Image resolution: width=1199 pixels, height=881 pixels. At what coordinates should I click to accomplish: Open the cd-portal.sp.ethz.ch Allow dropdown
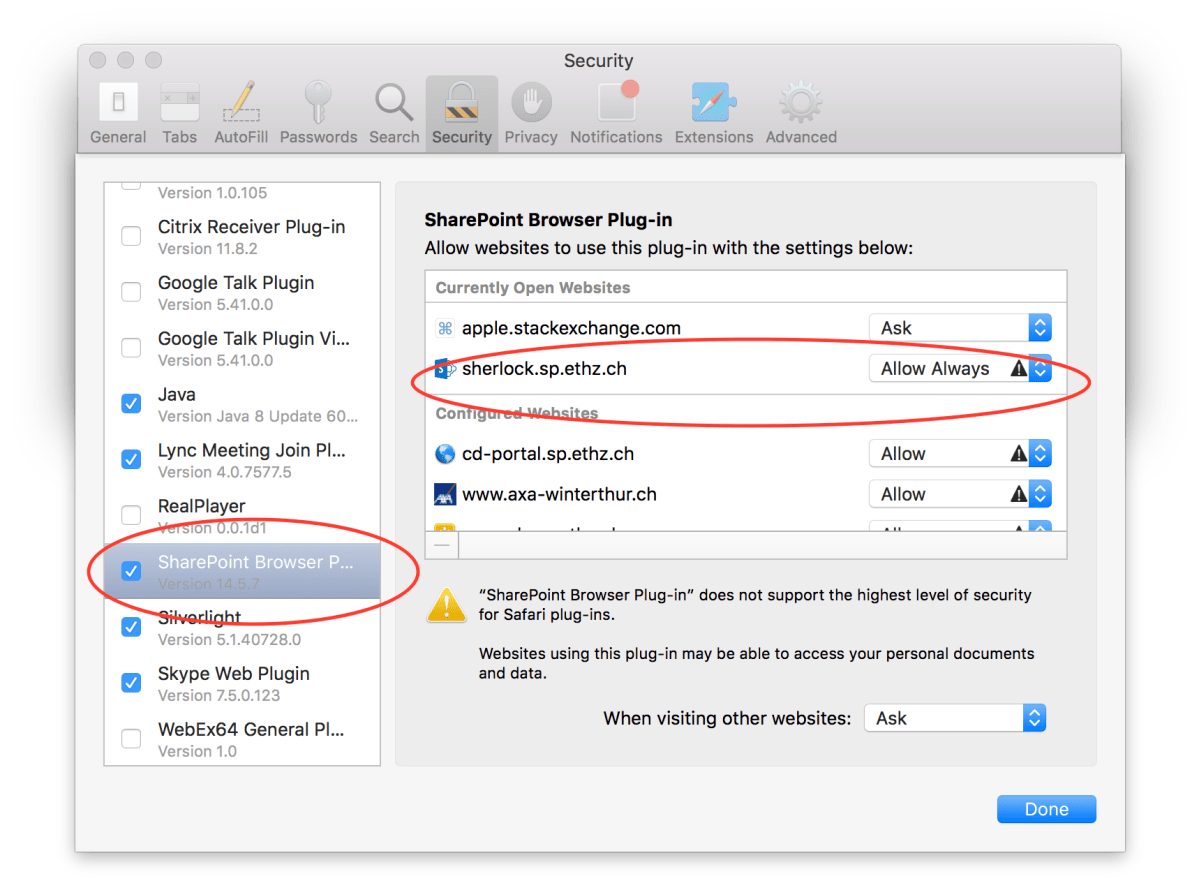point(960,454)
